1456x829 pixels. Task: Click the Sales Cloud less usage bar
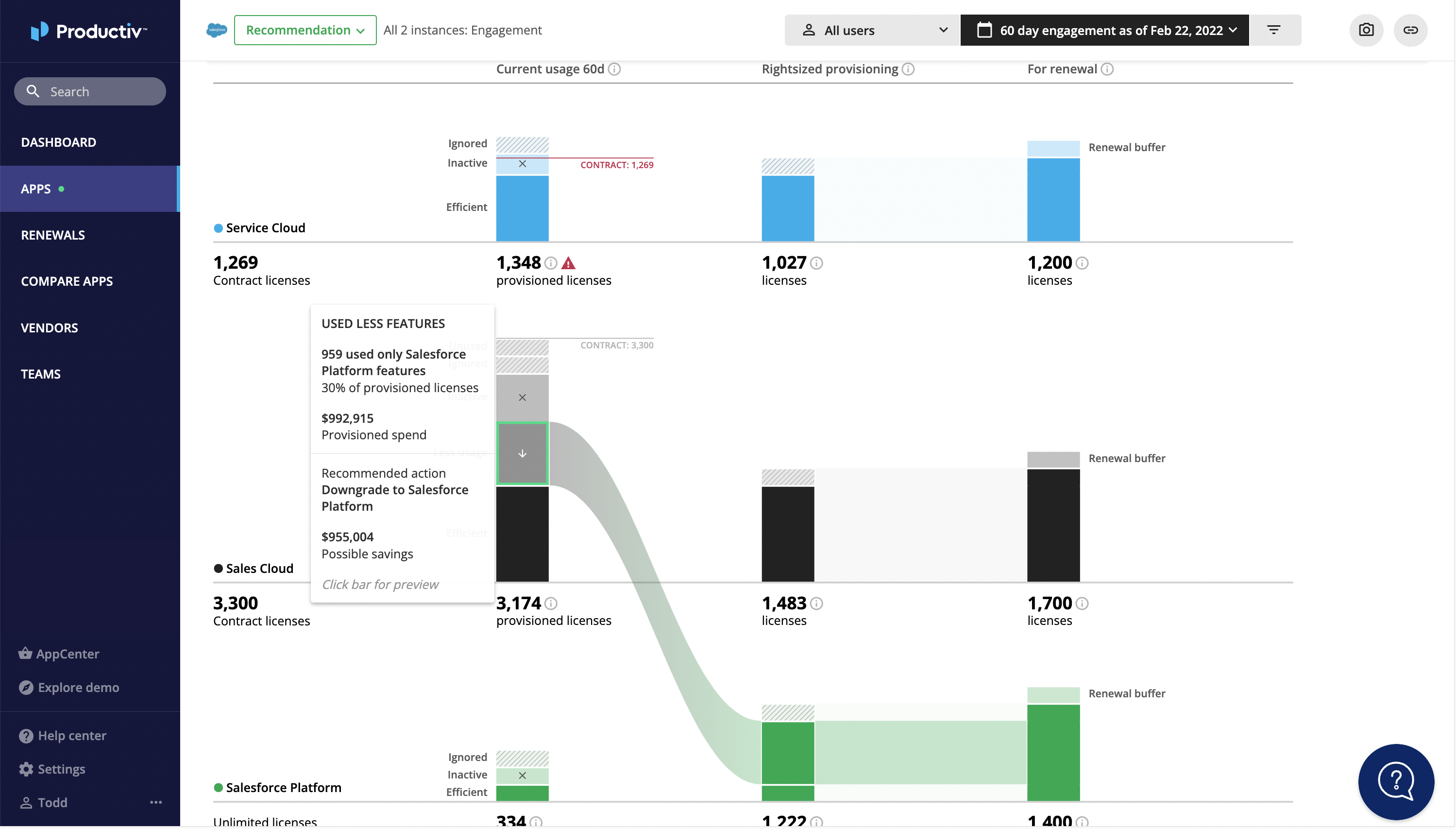tap(522, 453)
